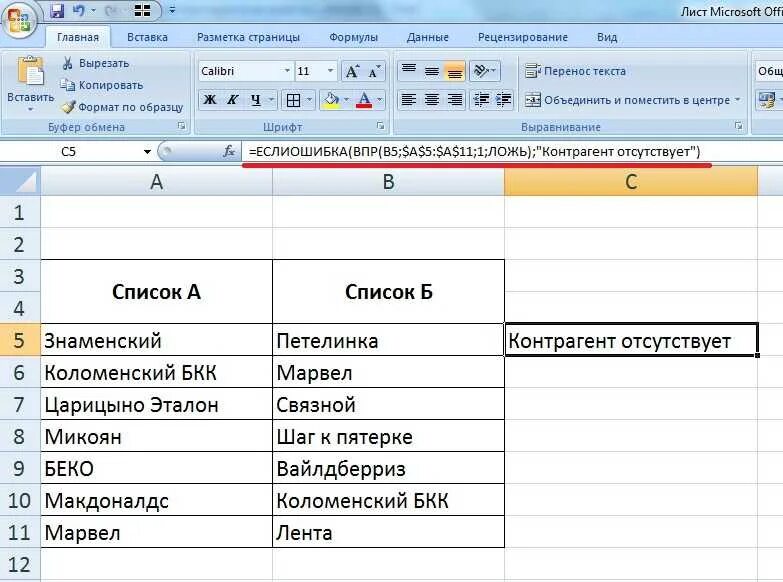The height and width of the screenshot is (582, 783).
Task: Activate Формат по образцу painter
Action: (x=123, y=107)
